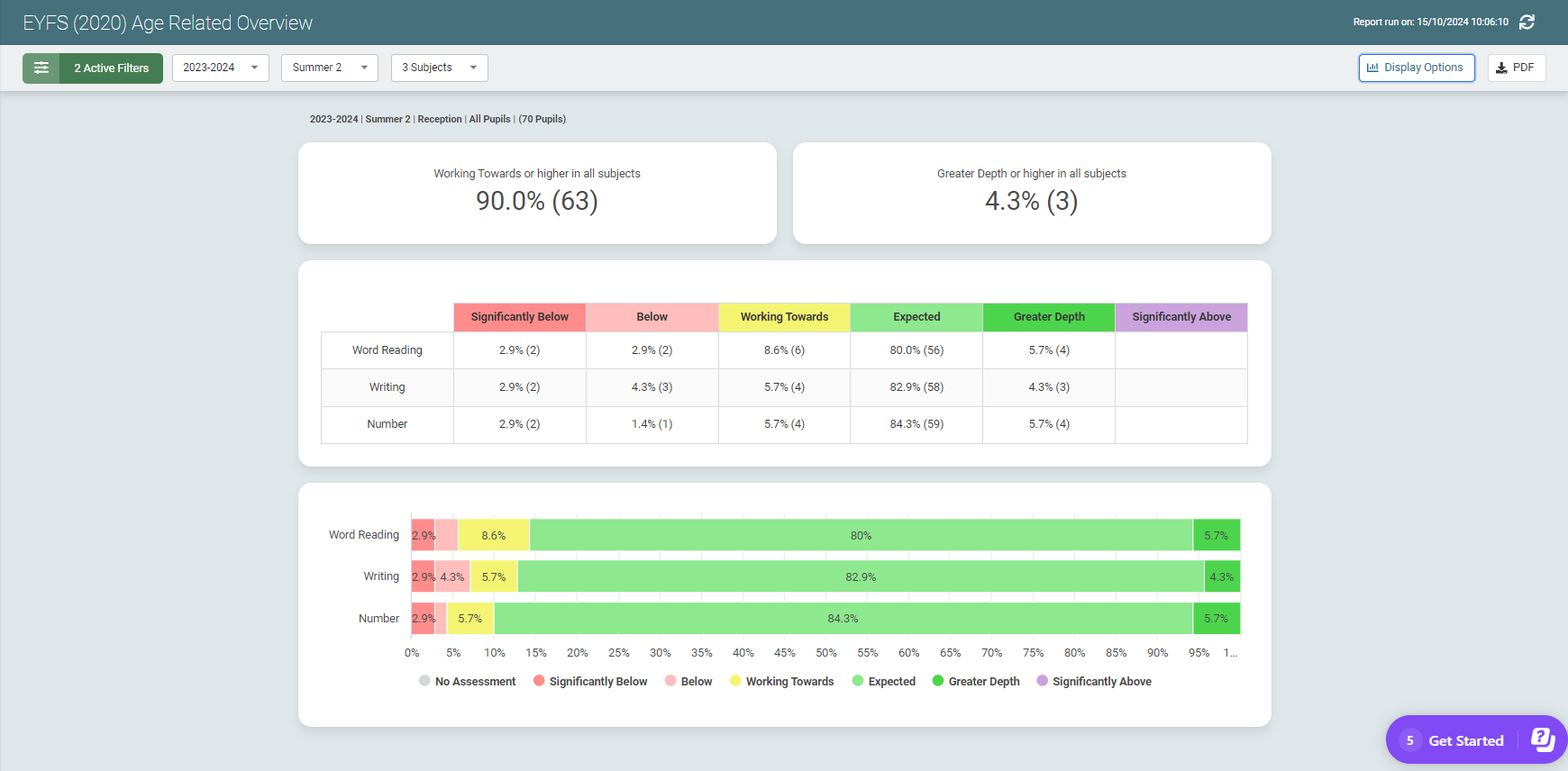This screenshot has height=771, width=1568.
Task: Open the 3 Subjects dropdown
Action: point(439,68)
